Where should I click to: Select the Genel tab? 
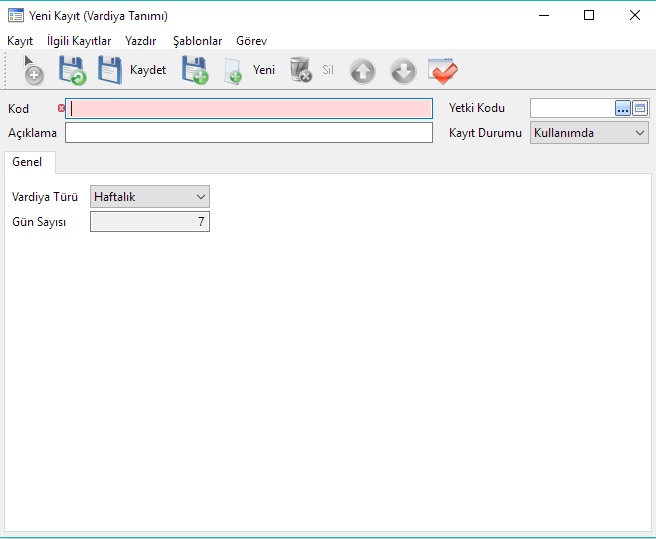(x=27, y=162)
